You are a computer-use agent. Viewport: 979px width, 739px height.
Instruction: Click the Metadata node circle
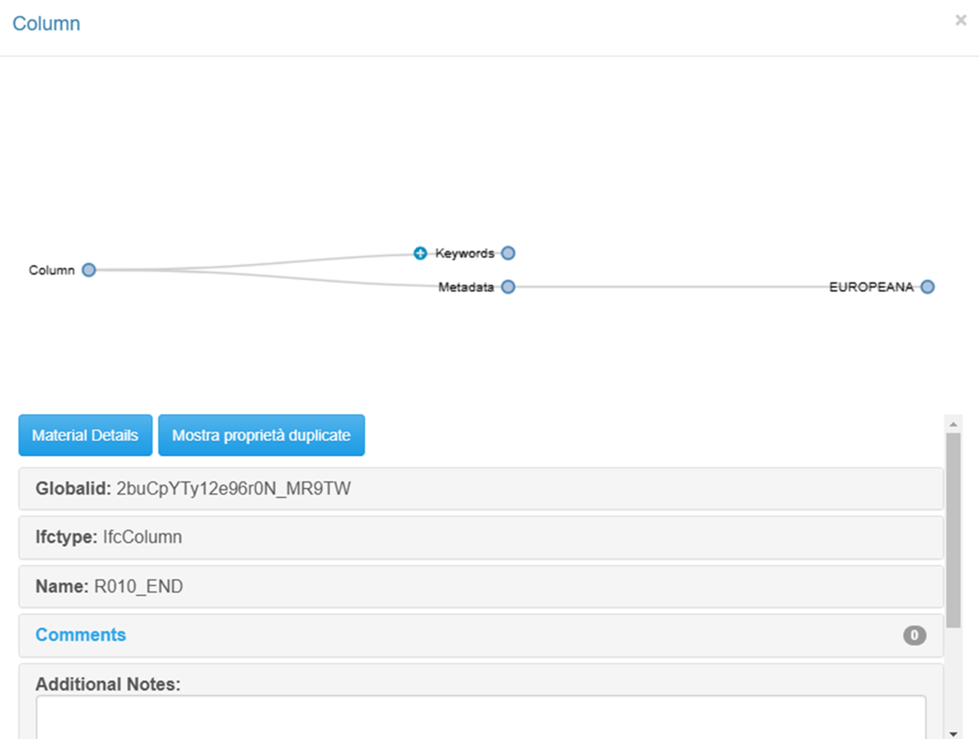point(508,287)
